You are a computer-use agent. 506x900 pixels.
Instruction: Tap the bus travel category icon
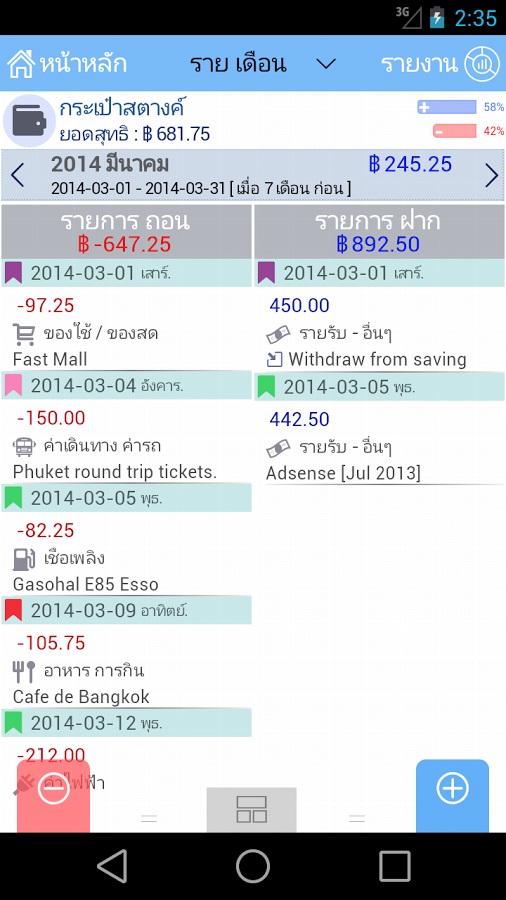click(x=24, y=445)
